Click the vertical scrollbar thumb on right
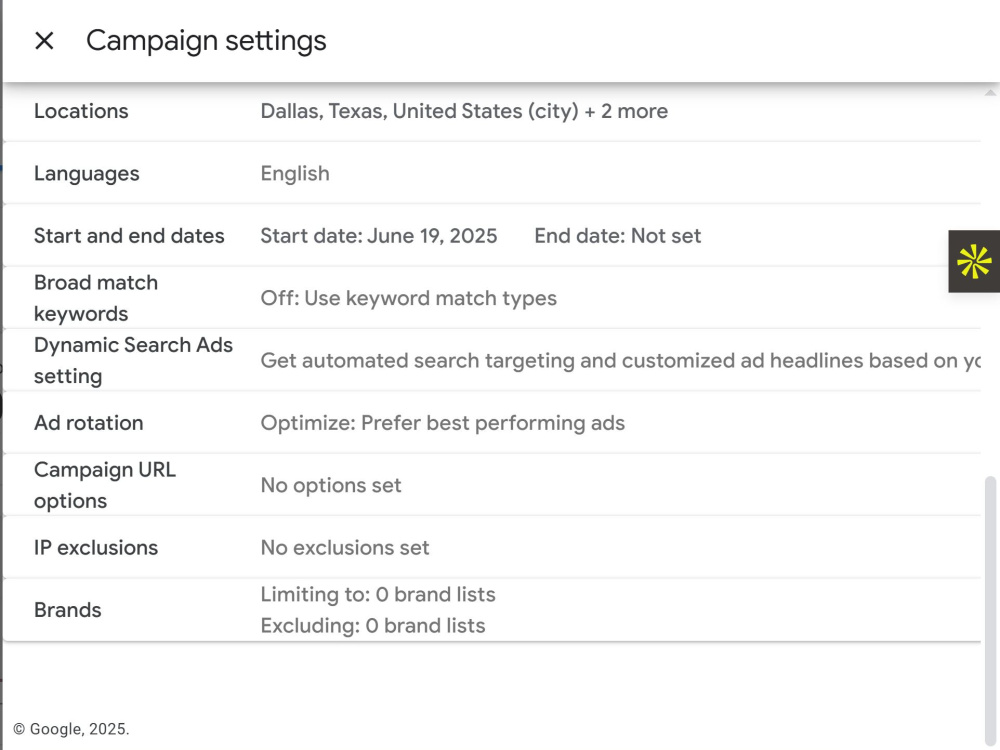 click(x=990, y=609)
